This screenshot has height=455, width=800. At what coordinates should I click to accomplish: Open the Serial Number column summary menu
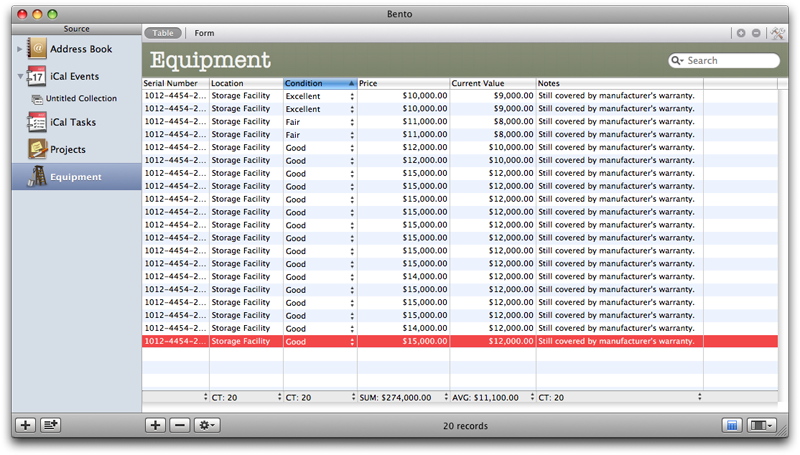click(x=206, y=397)
